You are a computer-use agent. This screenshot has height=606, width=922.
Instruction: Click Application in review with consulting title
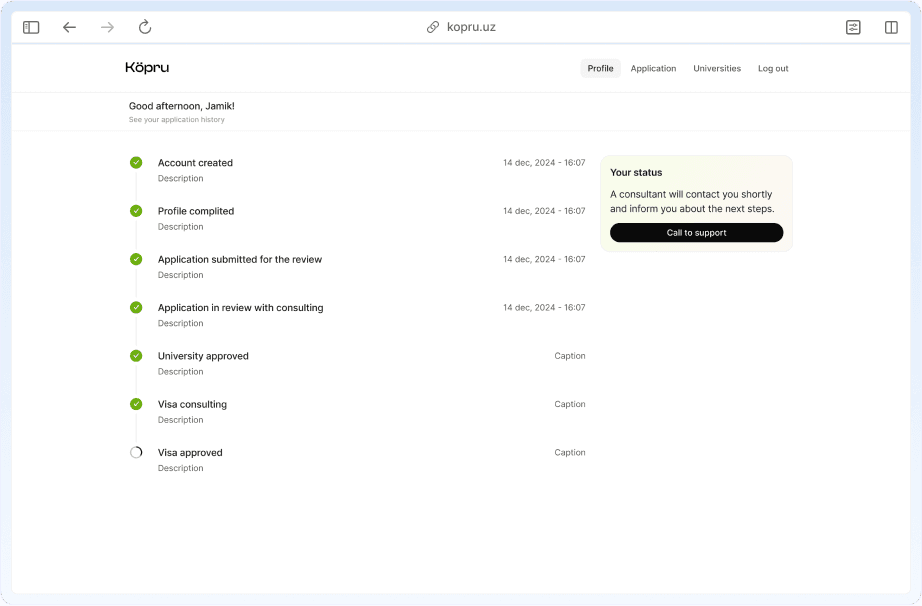coord(240,307)
